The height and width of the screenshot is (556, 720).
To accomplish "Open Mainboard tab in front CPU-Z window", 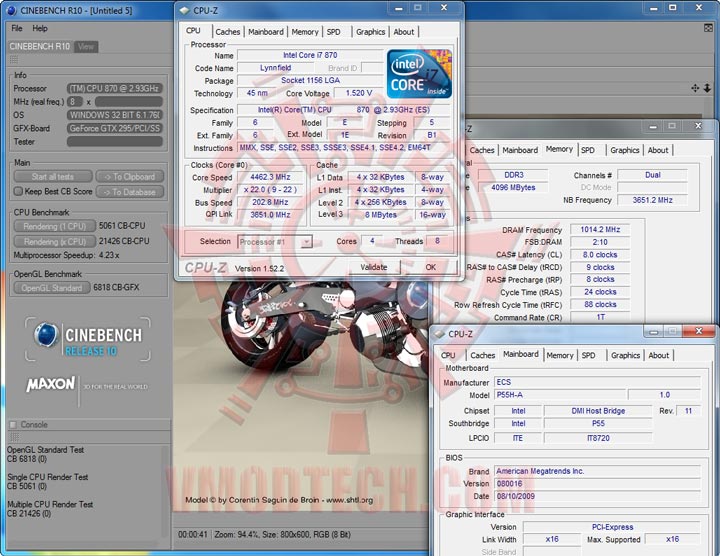I will pos(266,32).
